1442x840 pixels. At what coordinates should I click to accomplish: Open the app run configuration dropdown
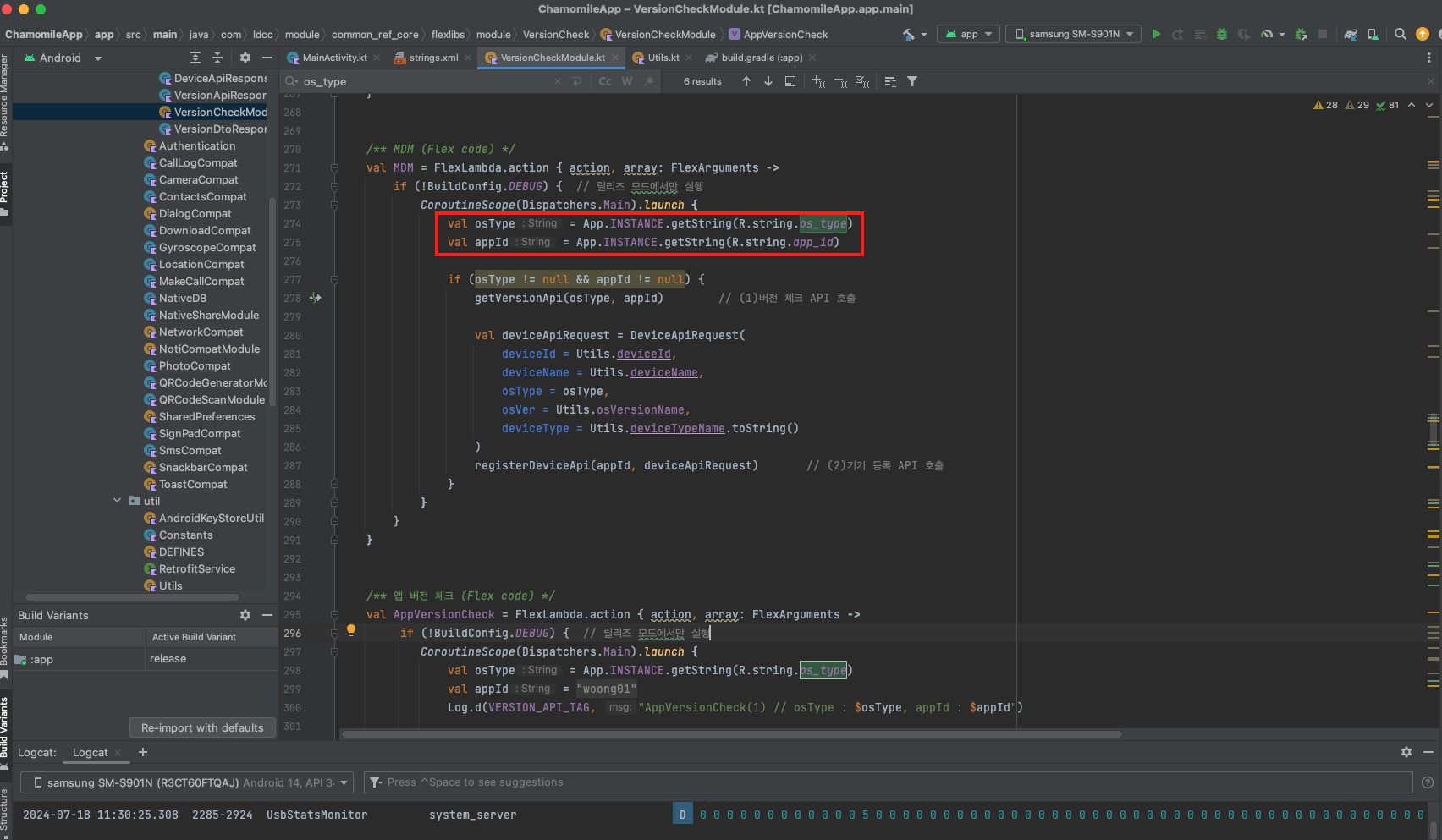968,34
